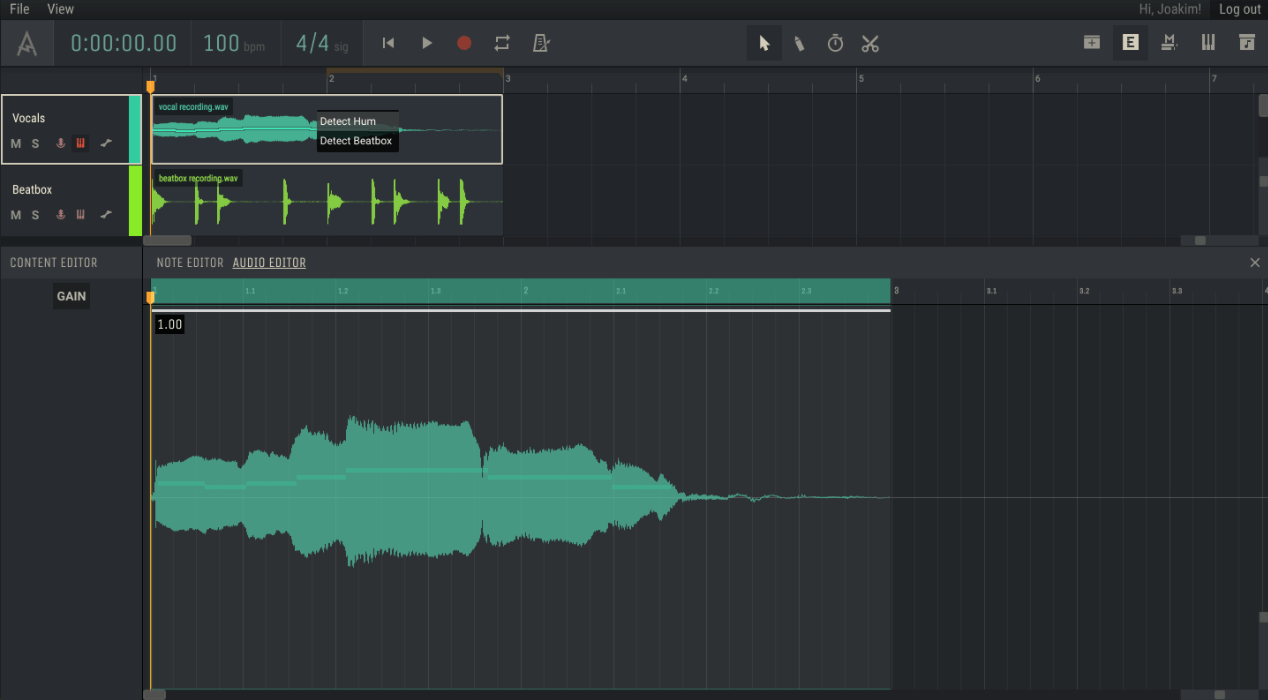The width and height of the screenshot is (1268, 700).
Task: Select the scissors split tool
Action: pos(870,42)
